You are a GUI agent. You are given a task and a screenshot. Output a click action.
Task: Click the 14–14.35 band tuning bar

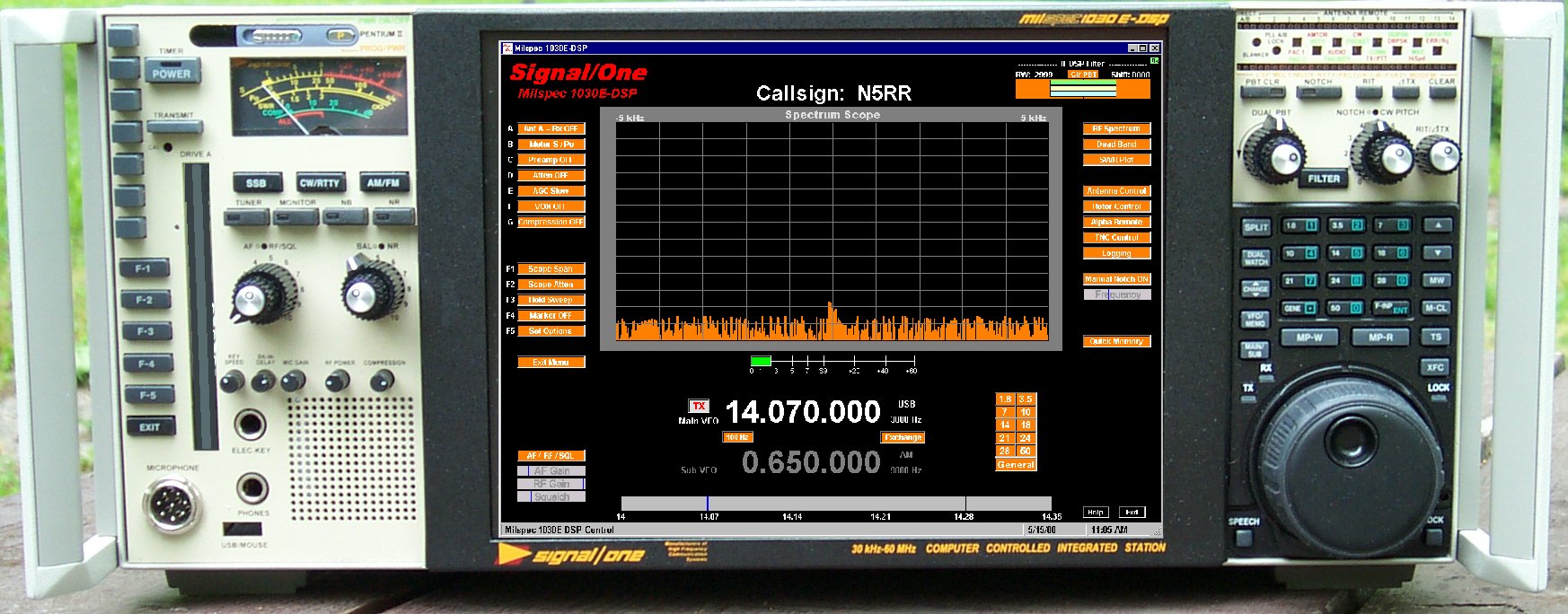[836, 504]
